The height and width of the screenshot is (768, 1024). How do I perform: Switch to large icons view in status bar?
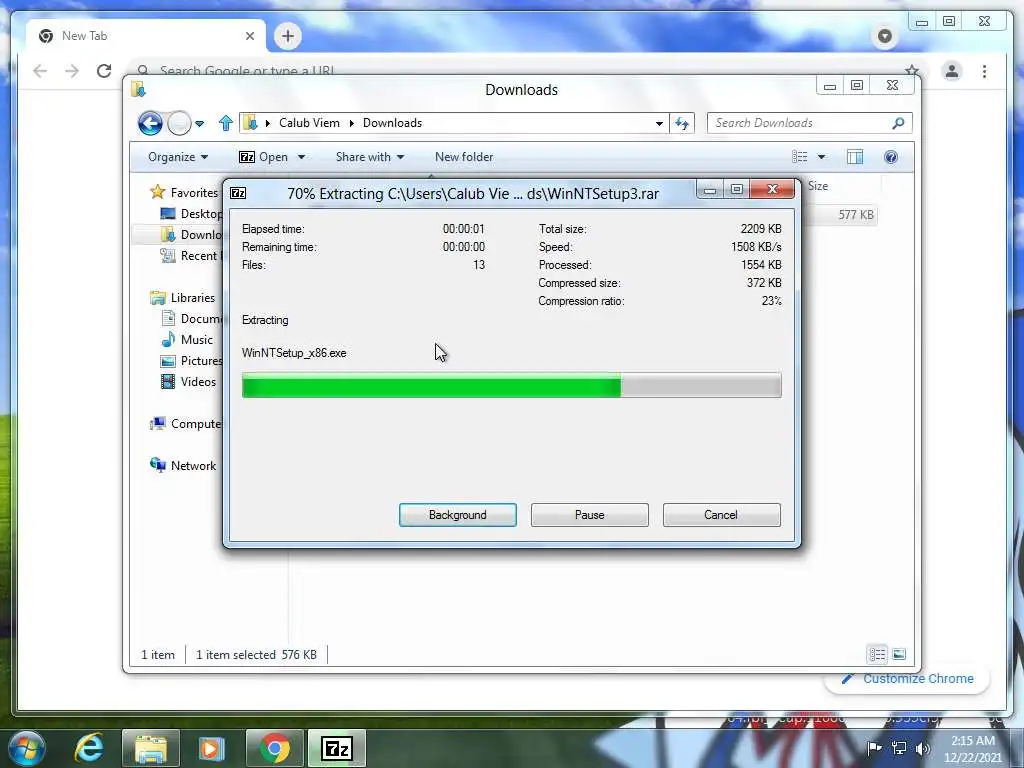[x=899, y=654]
